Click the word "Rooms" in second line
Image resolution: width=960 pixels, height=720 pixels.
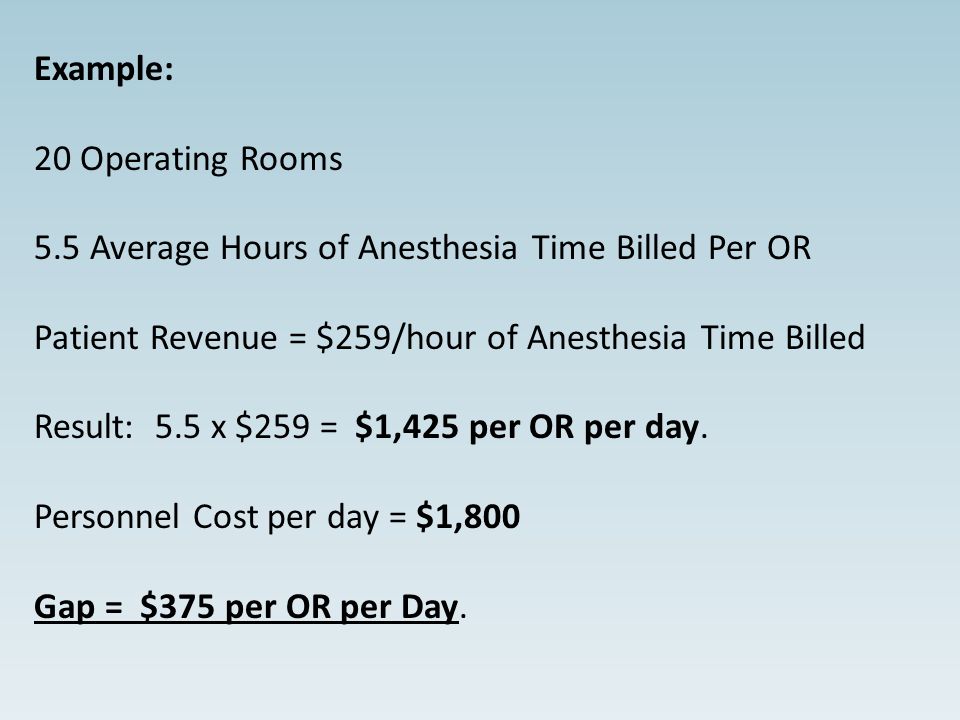291,159
